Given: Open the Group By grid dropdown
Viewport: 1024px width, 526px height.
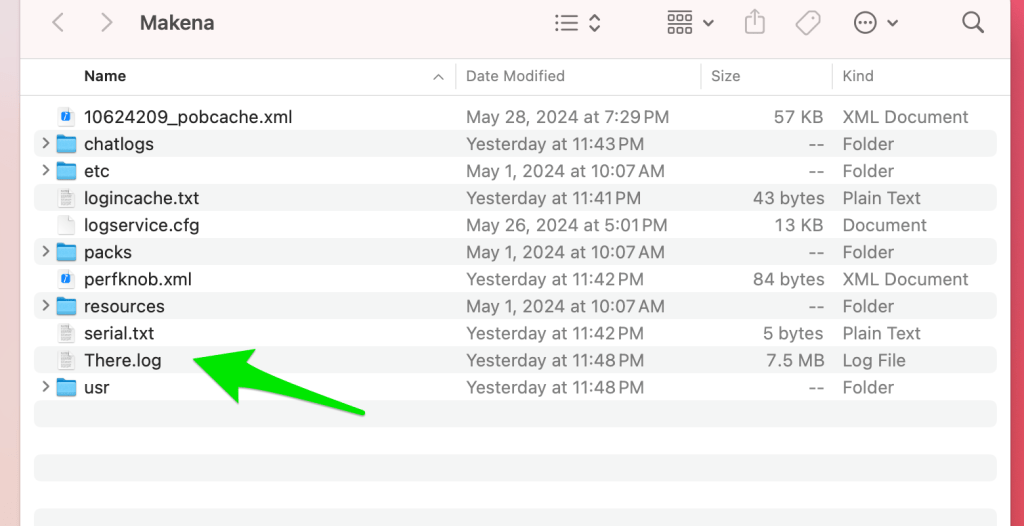Looking at the screenshot, I should [x=690, y=23].
